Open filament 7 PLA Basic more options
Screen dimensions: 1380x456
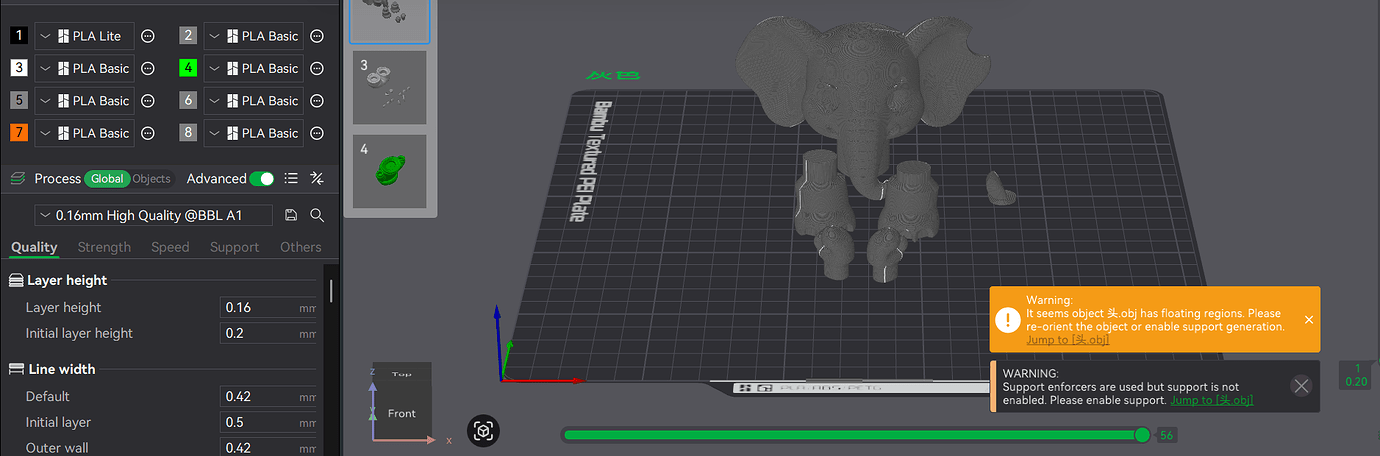(148, 133)
